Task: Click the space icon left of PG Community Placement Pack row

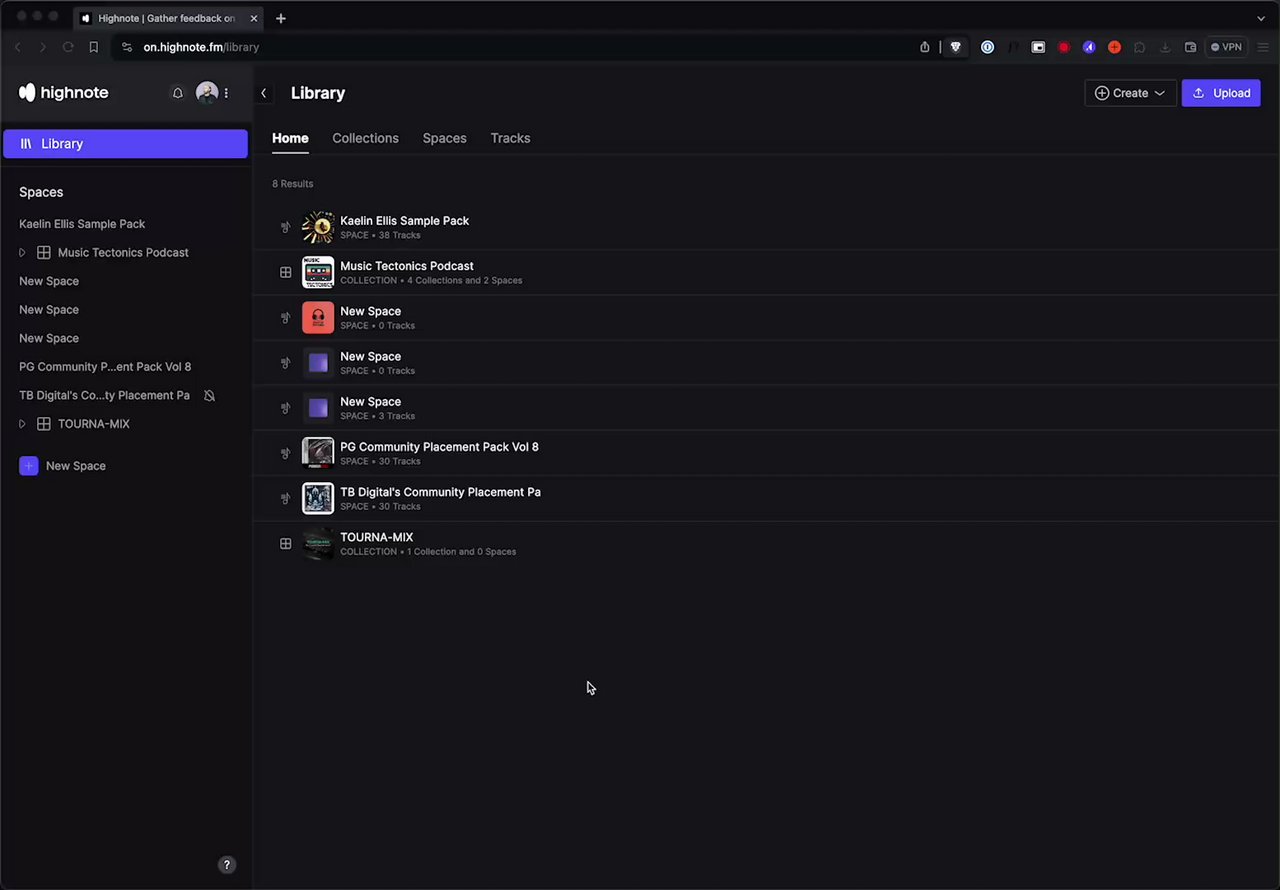Action: click(x=285, y=453)
